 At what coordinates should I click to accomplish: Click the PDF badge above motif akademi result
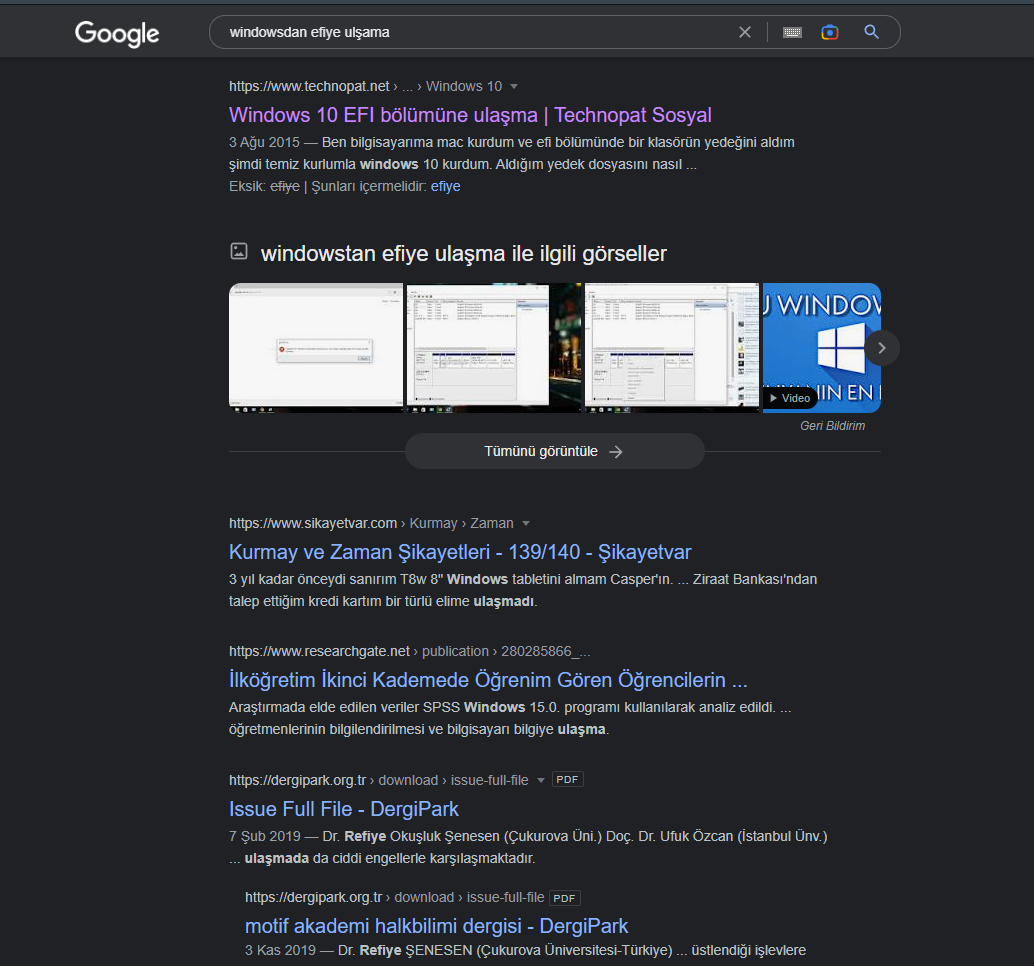point(564,898)
